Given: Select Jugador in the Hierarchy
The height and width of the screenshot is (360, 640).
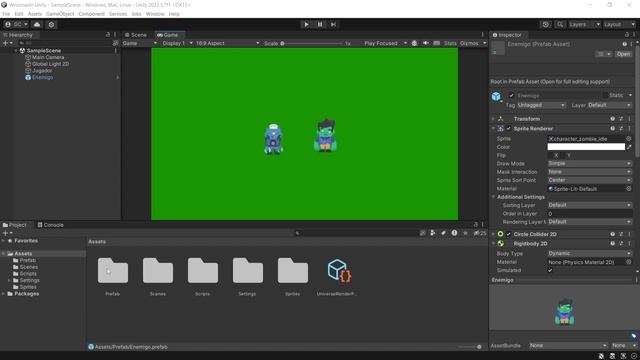Looking at the screenshot, I should click(x=42, y=71).
